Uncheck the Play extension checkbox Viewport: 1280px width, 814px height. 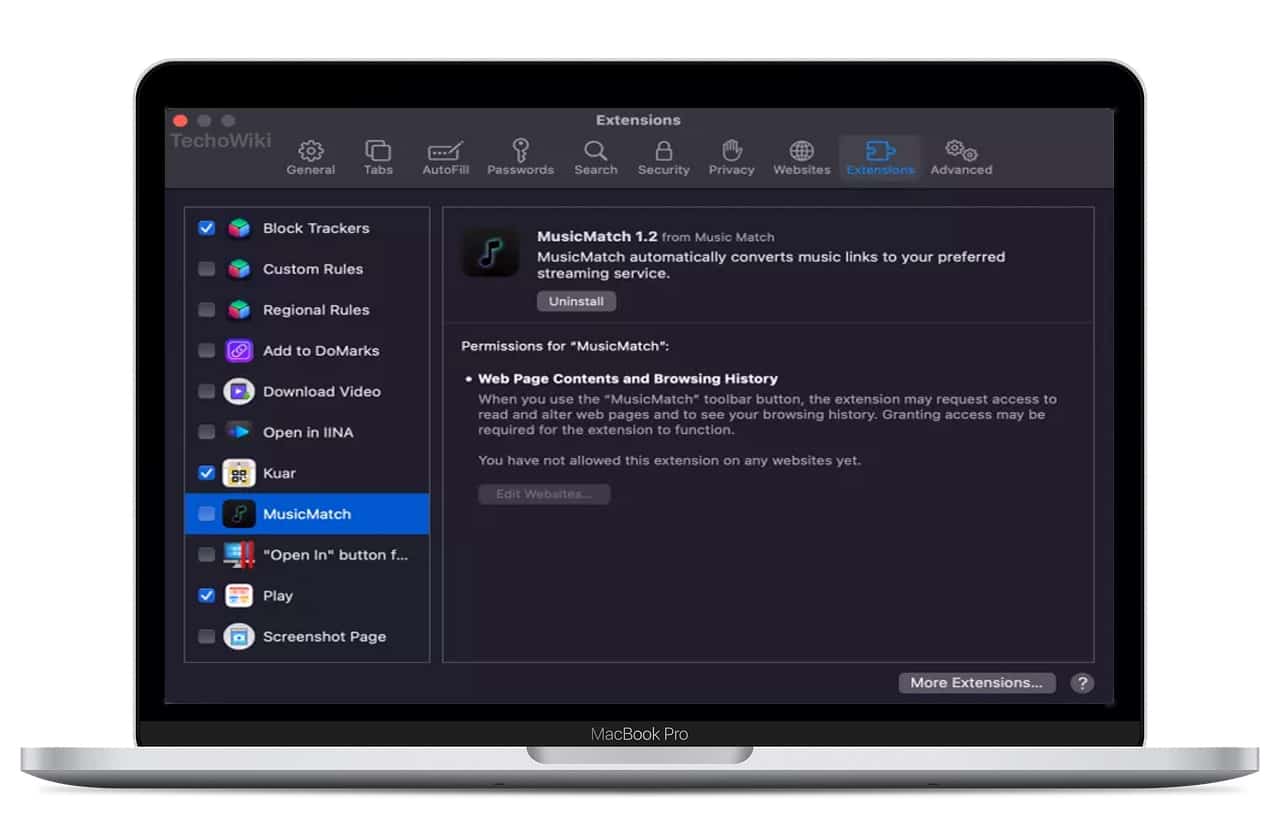click(x=206, y=596)
